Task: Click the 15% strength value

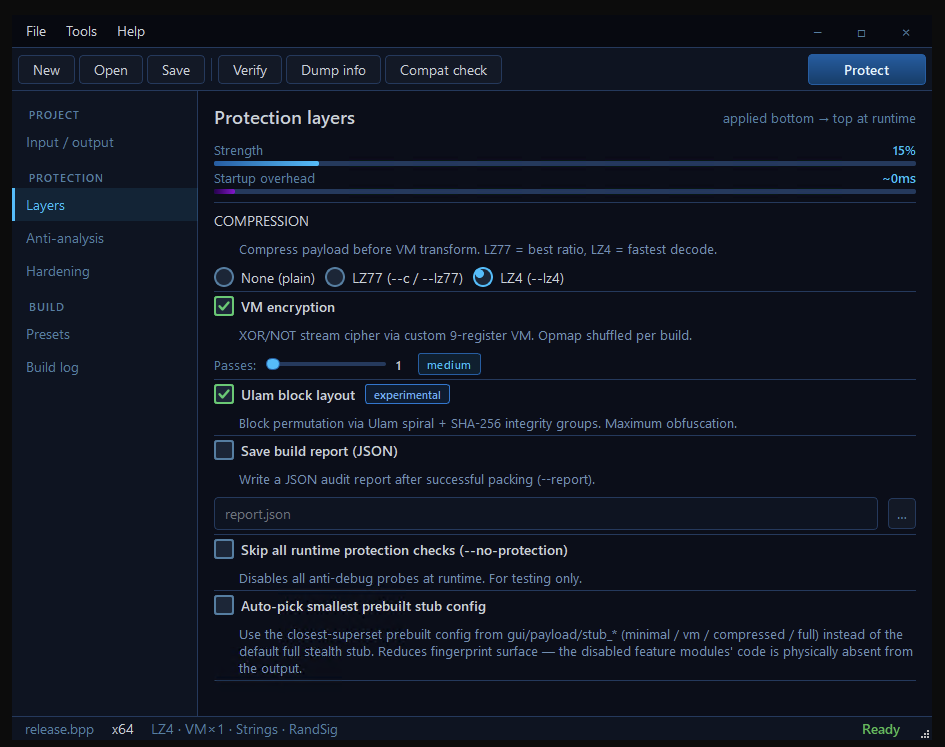Action: (903, 150)
